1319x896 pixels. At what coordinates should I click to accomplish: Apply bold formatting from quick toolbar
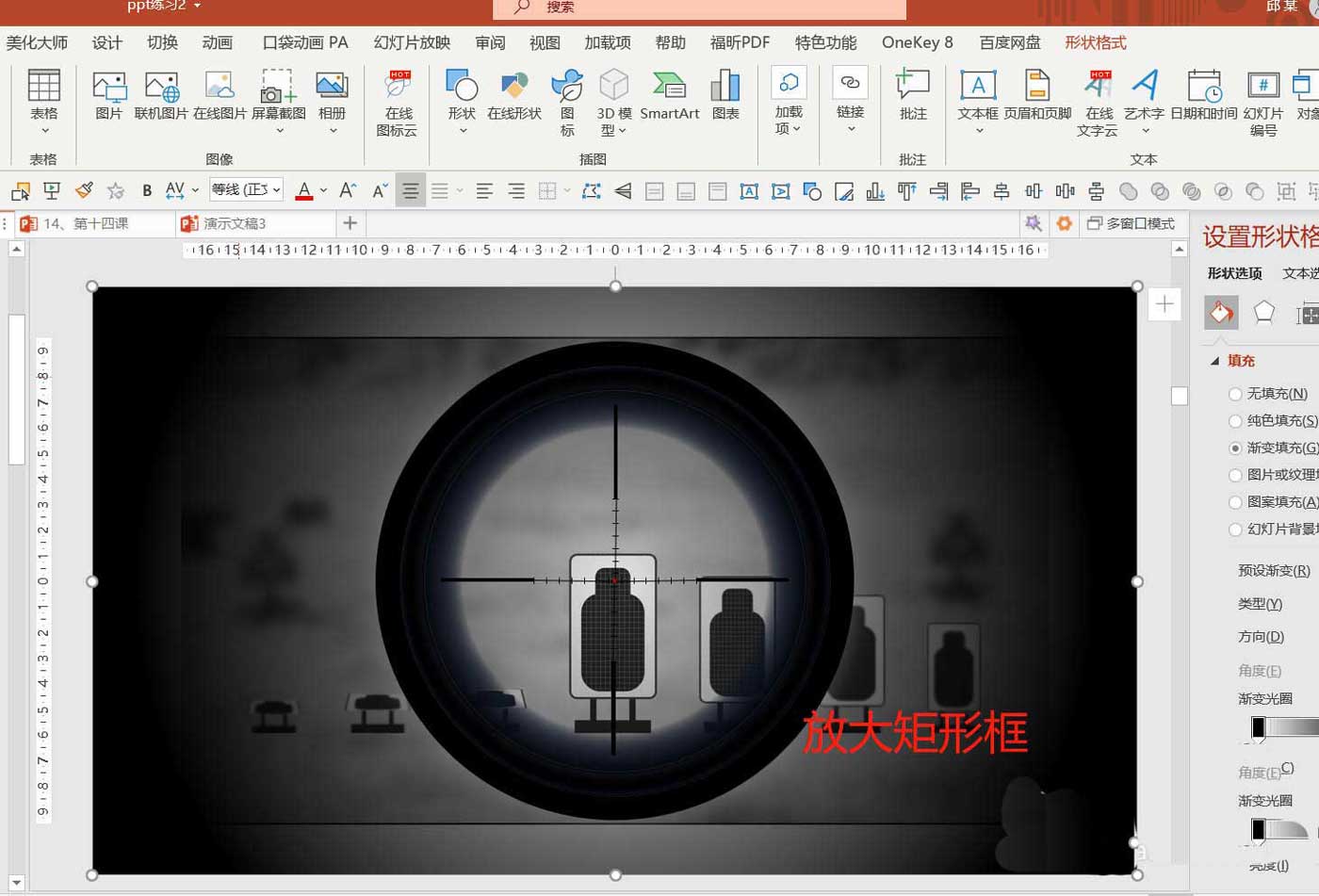pyautogui.click(x=147, y=190)
